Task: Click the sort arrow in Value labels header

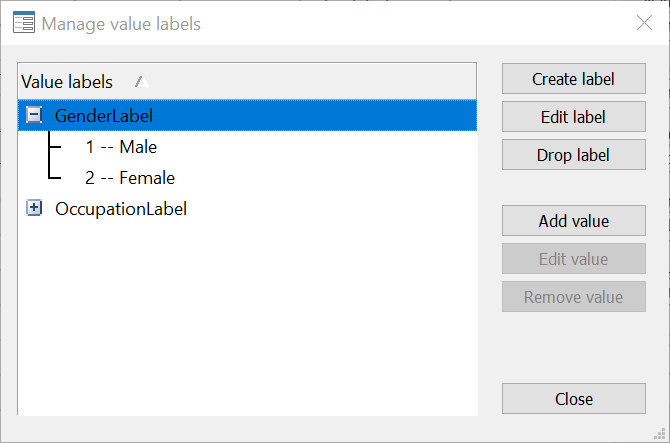Action: click(141, 81)
